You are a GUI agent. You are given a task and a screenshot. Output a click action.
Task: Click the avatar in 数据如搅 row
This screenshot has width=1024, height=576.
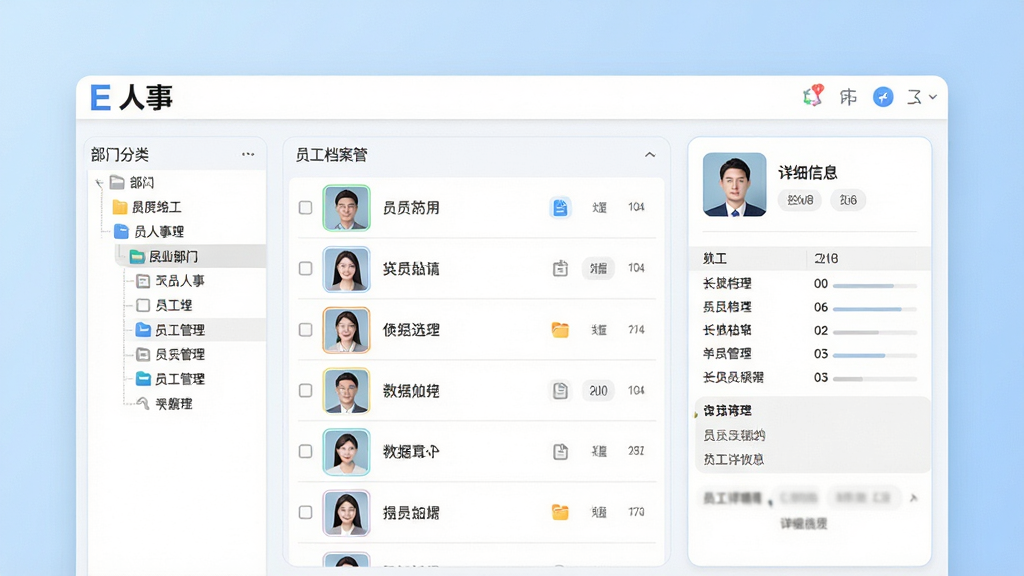(x=346, y=391)
